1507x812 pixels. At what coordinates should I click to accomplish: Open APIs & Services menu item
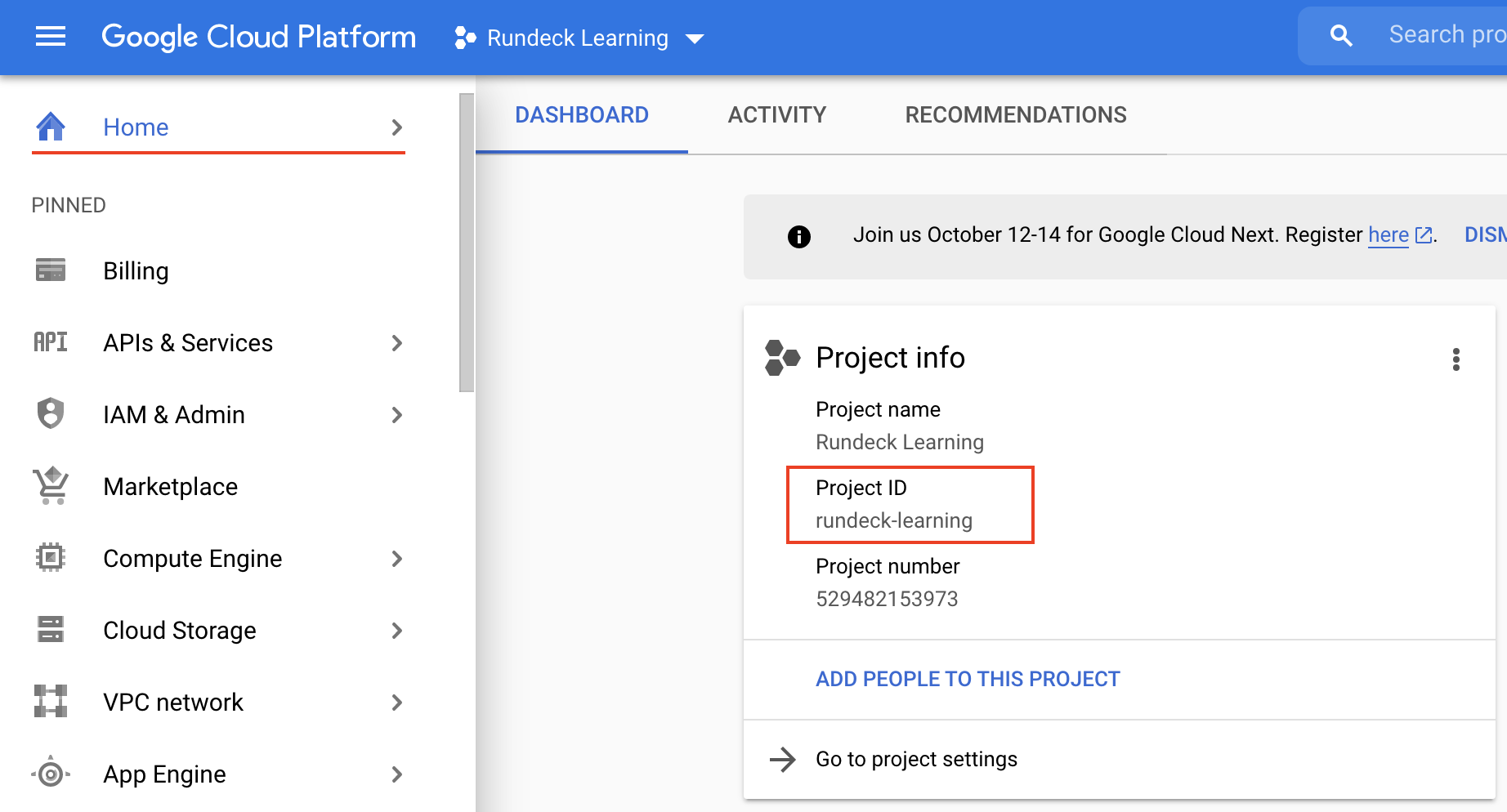point(188,343)
